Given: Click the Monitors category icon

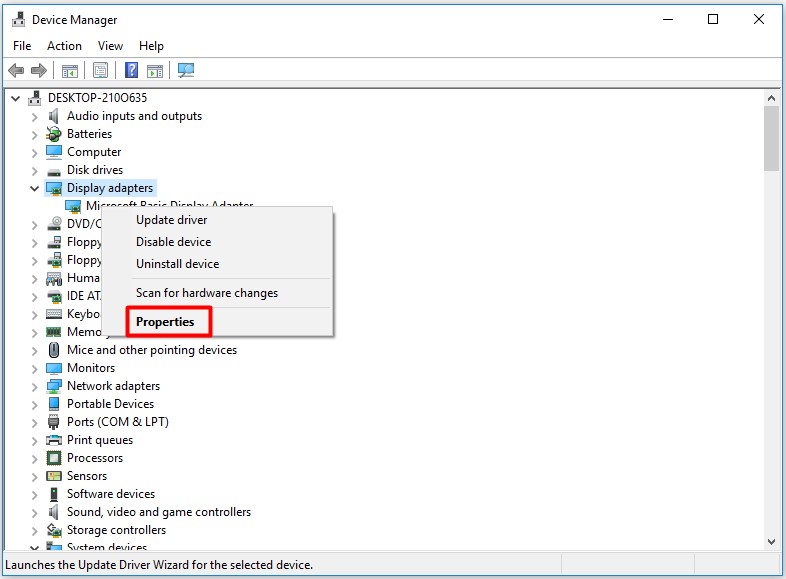Looking at the screenshot, I should click(x=54, y=368).
